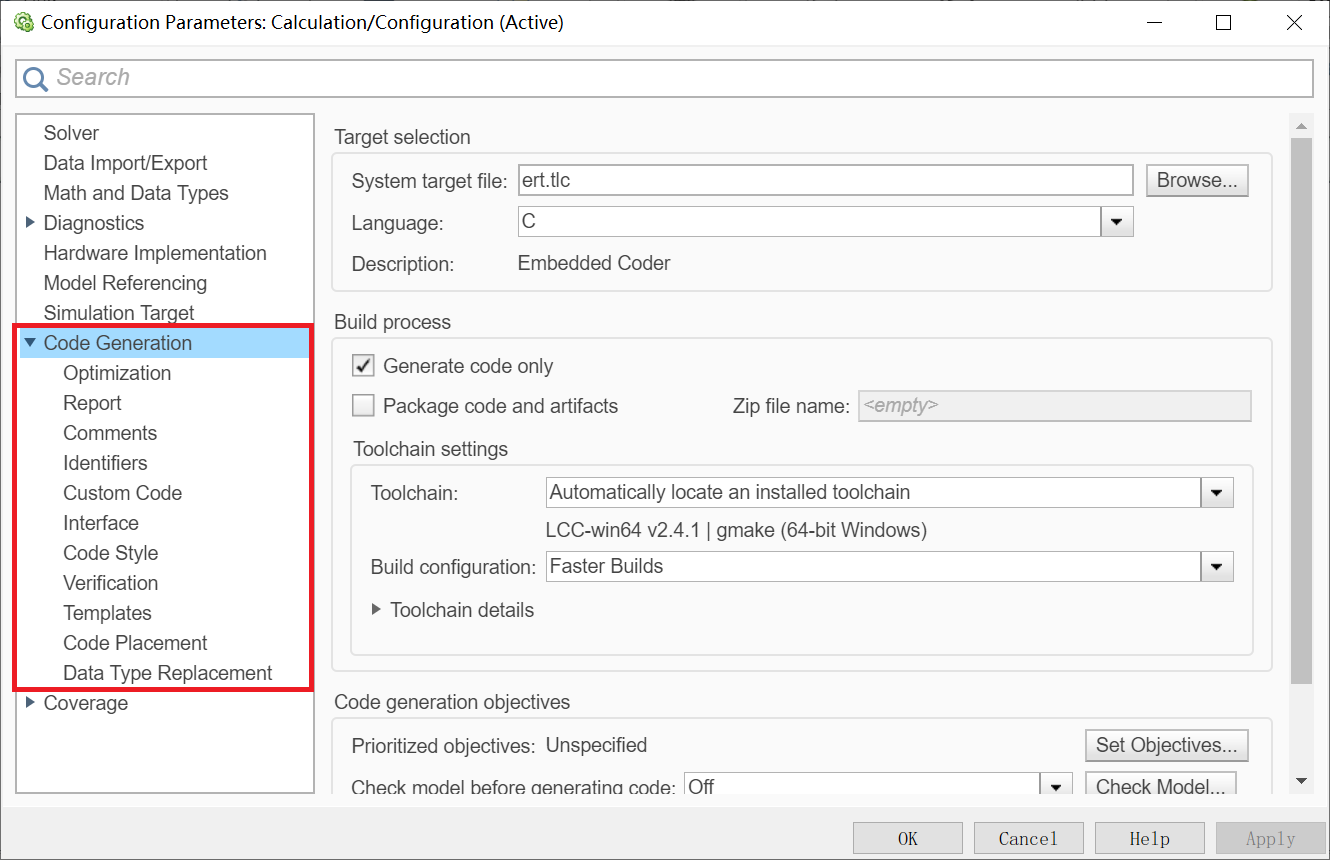Close the Configuration Parameters window
Image resolution: width=1330 pixels, height=860 pixels.
click(x=1293, y=22)
